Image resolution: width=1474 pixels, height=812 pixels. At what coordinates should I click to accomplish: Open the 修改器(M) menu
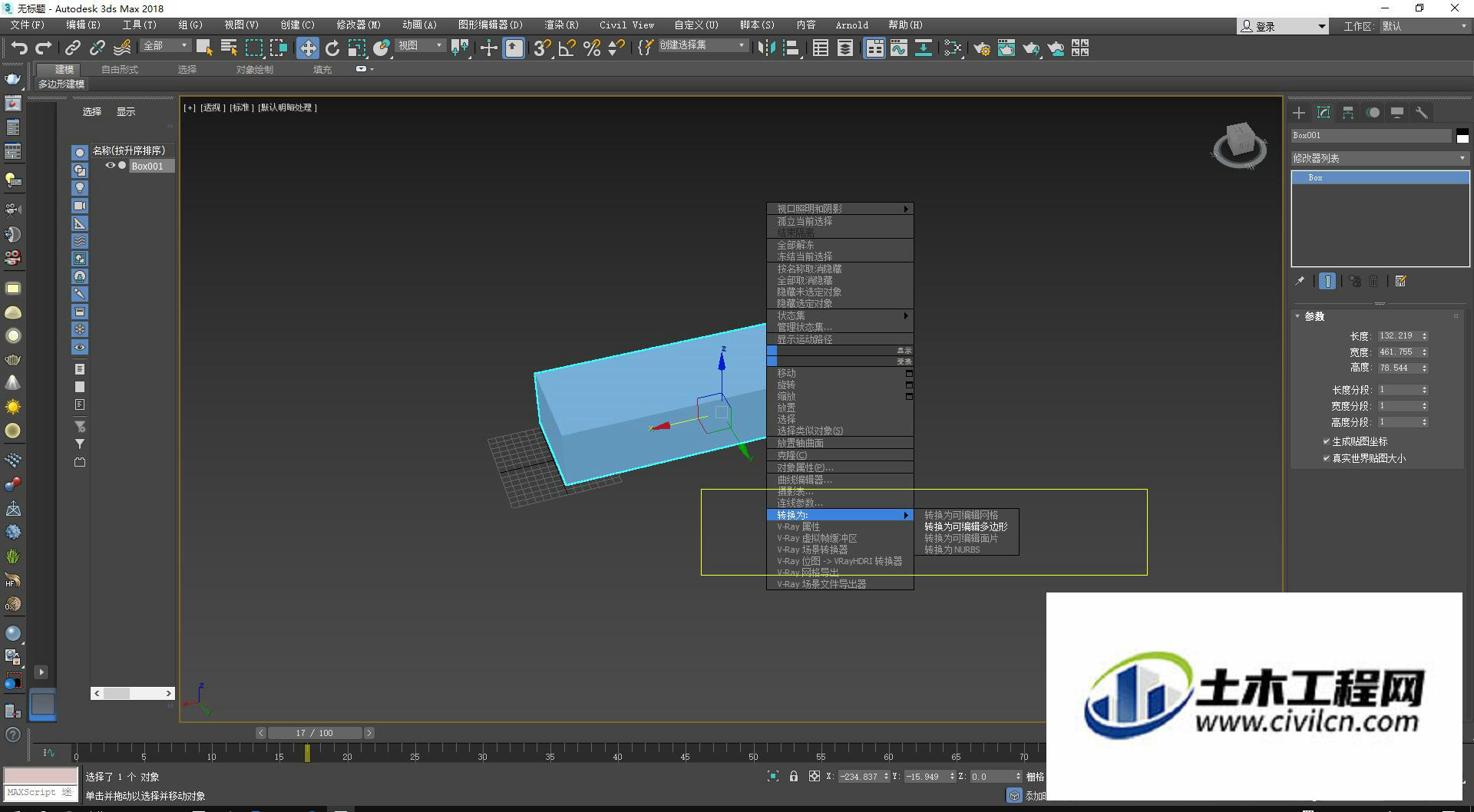[x=358, y=25]
